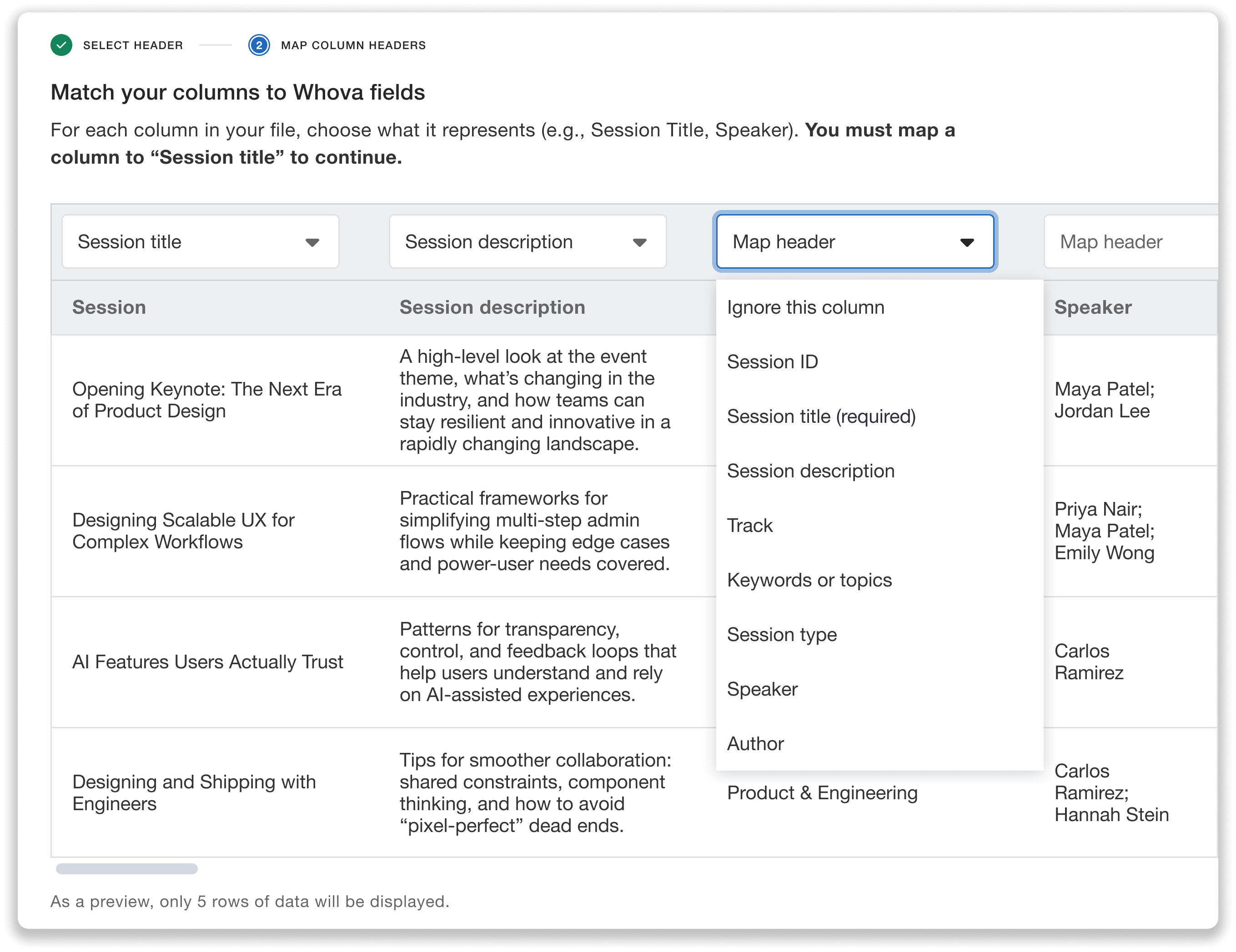The image size is (1236, 952).
Task: Choose Ignore this column option
Action: [879, 307]
